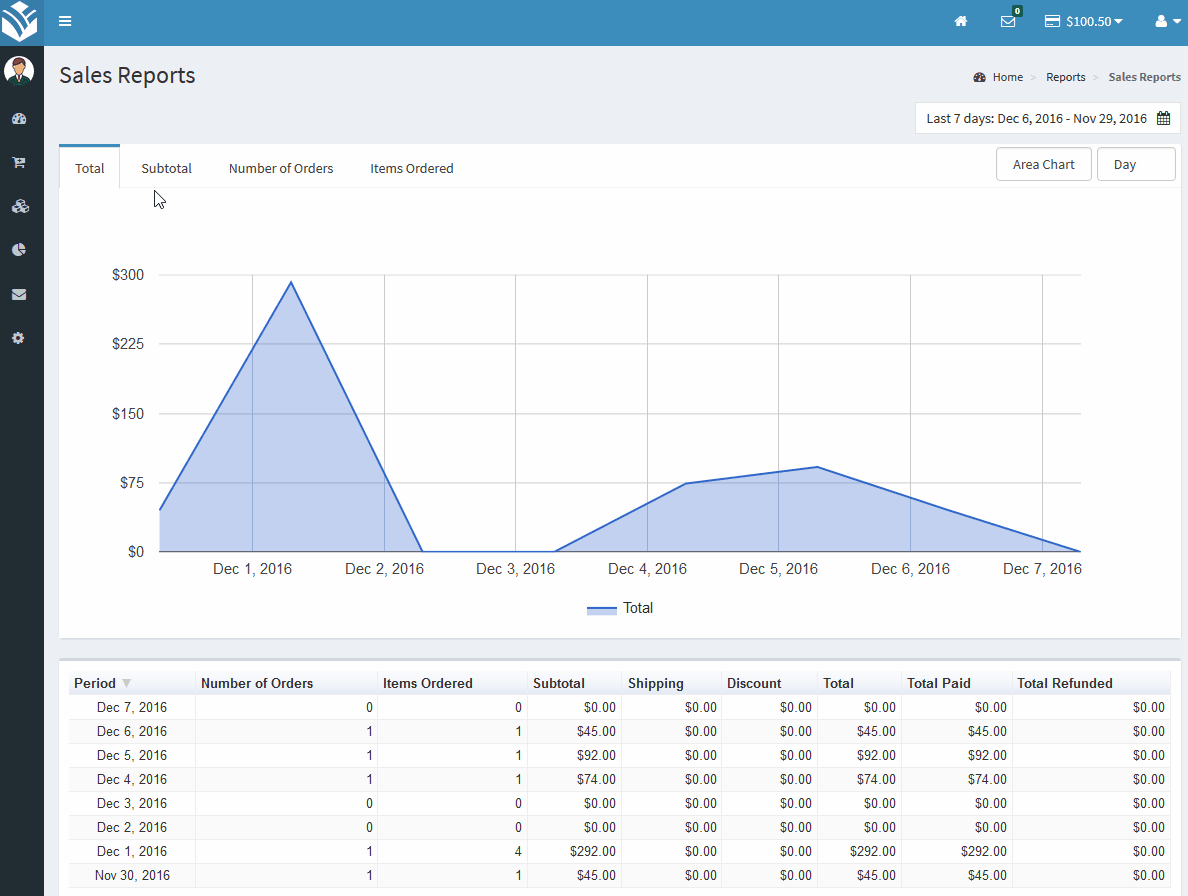The width and height of the screenshot is (1188, 896).
Task: Click the Home breadcrumb link
Action: [x=1008, y=77]
